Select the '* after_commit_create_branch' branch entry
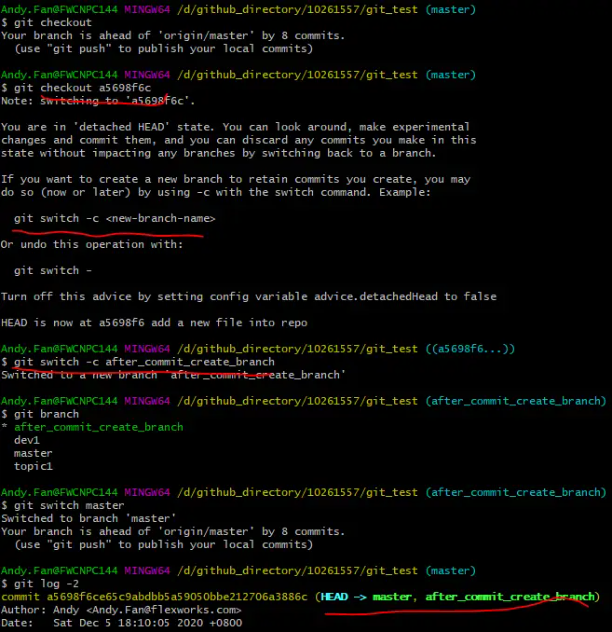612x632 pixels. [x=92, y=427]
